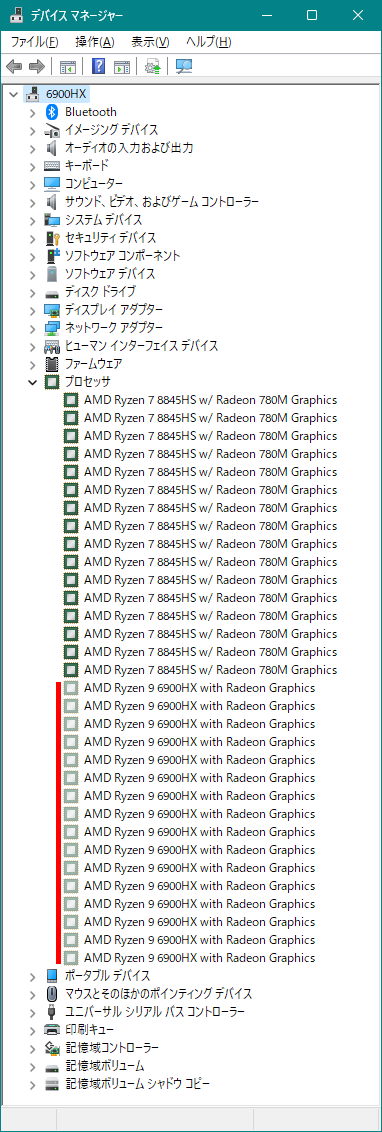
Task: Select the ポータブル デバイス label
Action: click(x=108, y=976)
